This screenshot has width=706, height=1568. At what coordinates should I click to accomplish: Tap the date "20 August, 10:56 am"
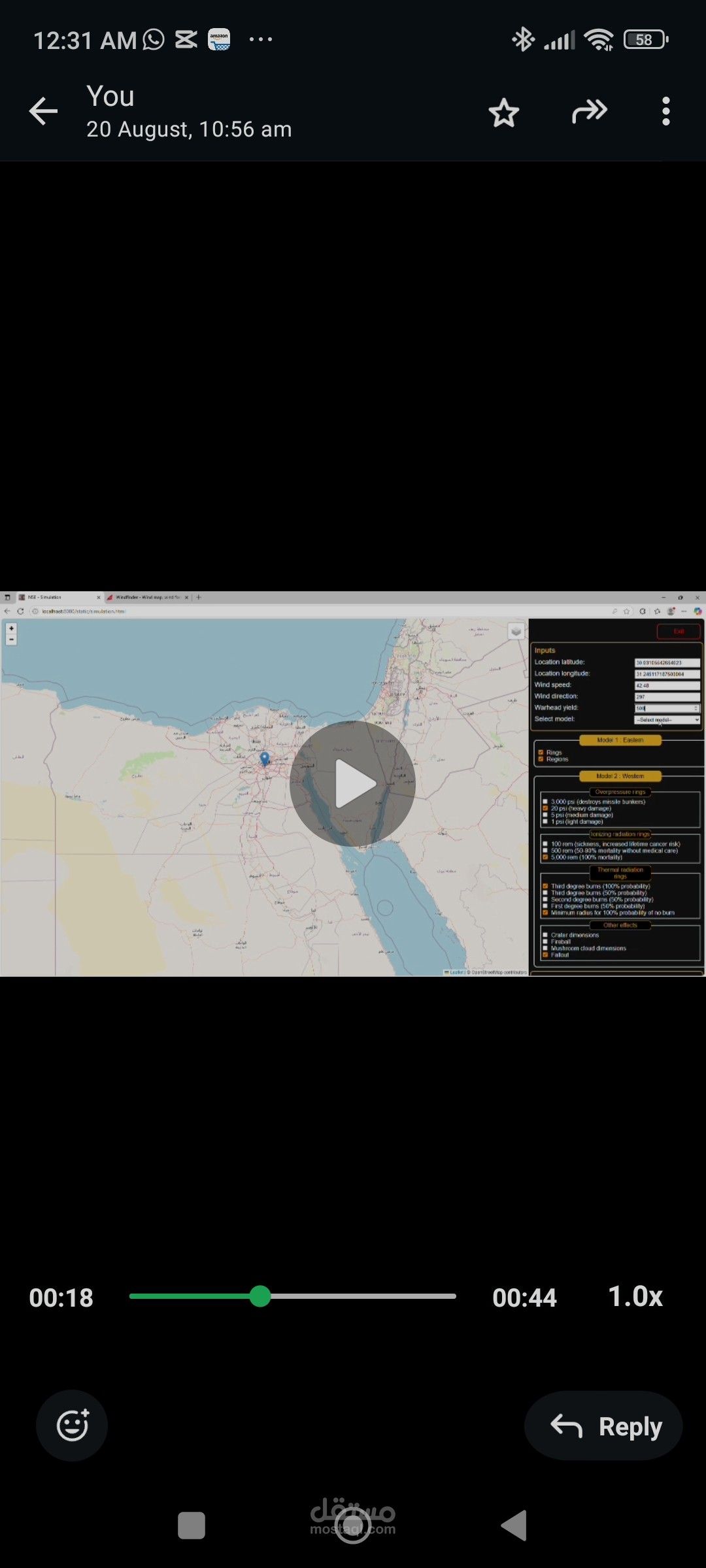click(x=189, y=129)
